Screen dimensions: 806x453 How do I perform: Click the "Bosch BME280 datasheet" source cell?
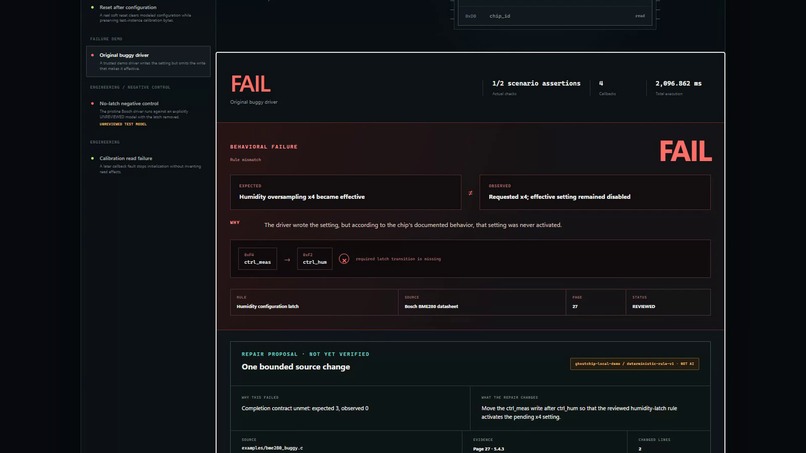(482, 302)
